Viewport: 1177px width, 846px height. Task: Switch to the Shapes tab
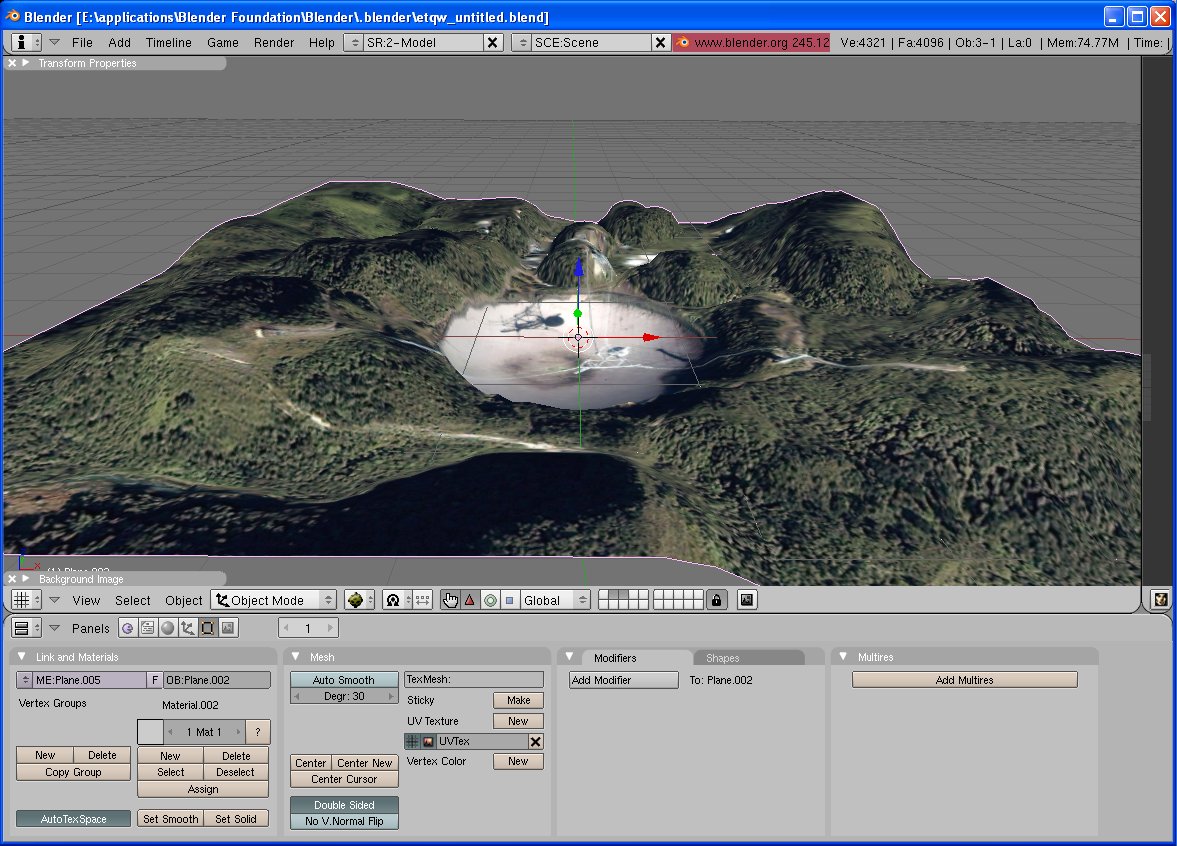723,658
